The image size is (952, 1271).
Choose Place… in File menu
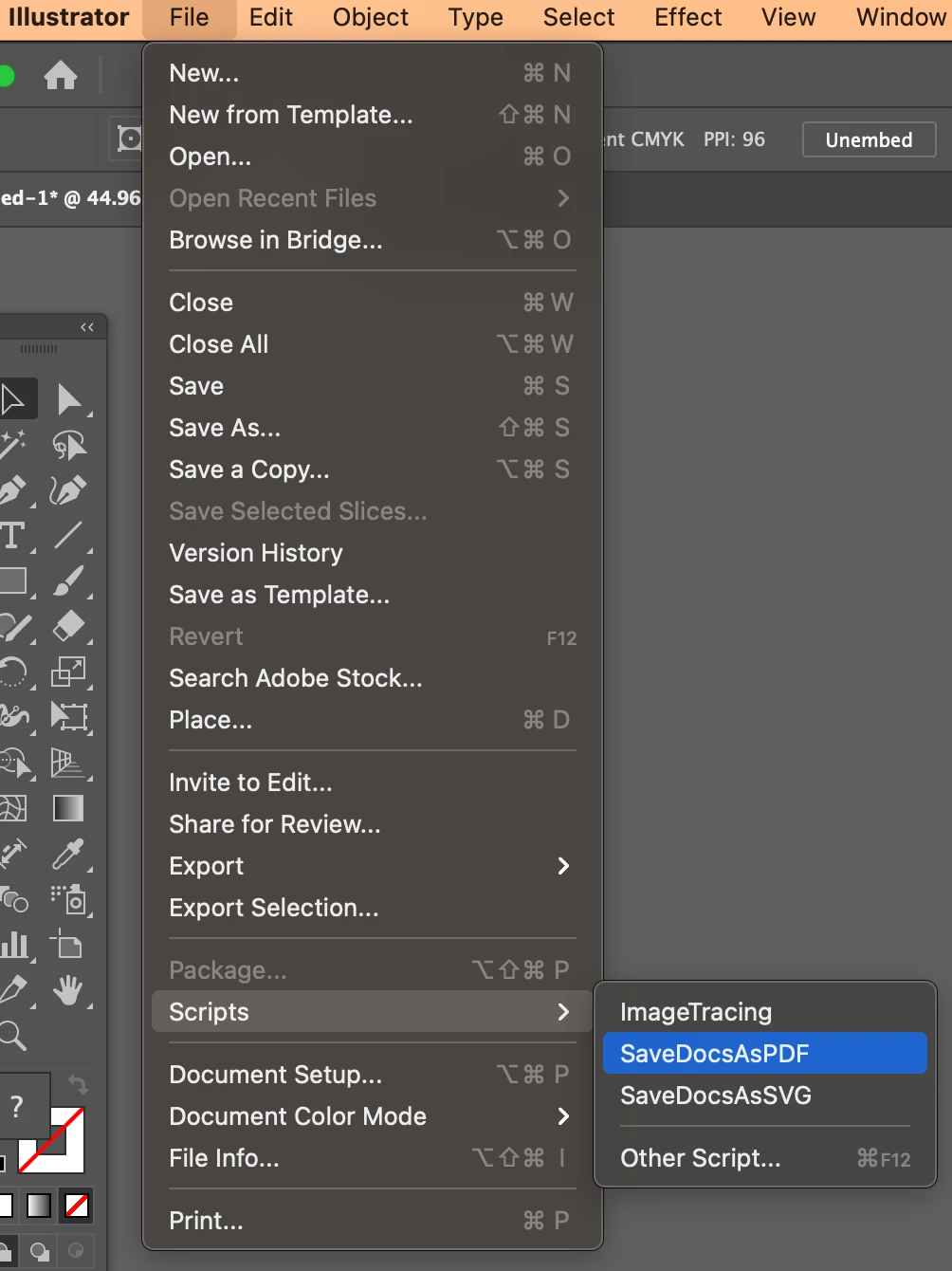click(x=373, y=720)
